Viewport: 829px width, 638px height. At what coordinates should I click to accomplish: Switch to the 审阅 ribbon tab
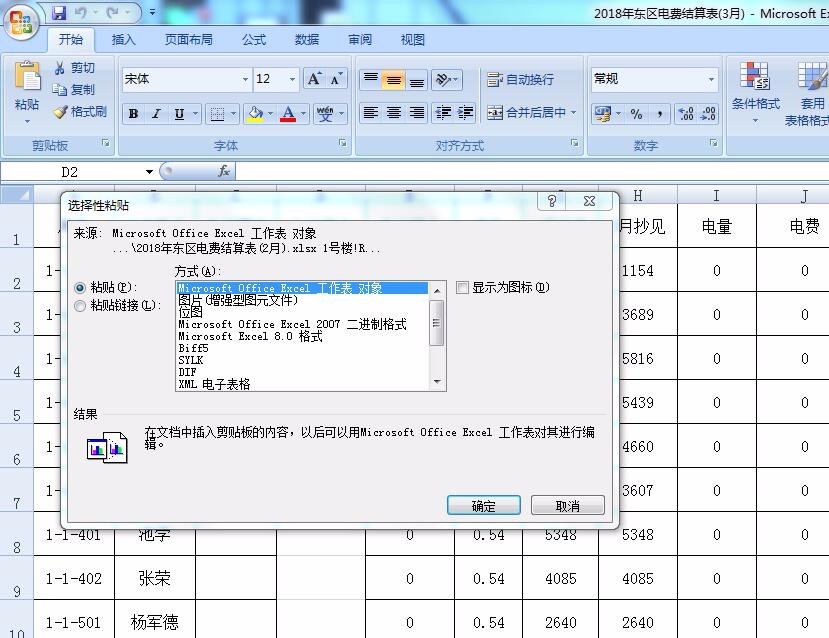point(360,40)
